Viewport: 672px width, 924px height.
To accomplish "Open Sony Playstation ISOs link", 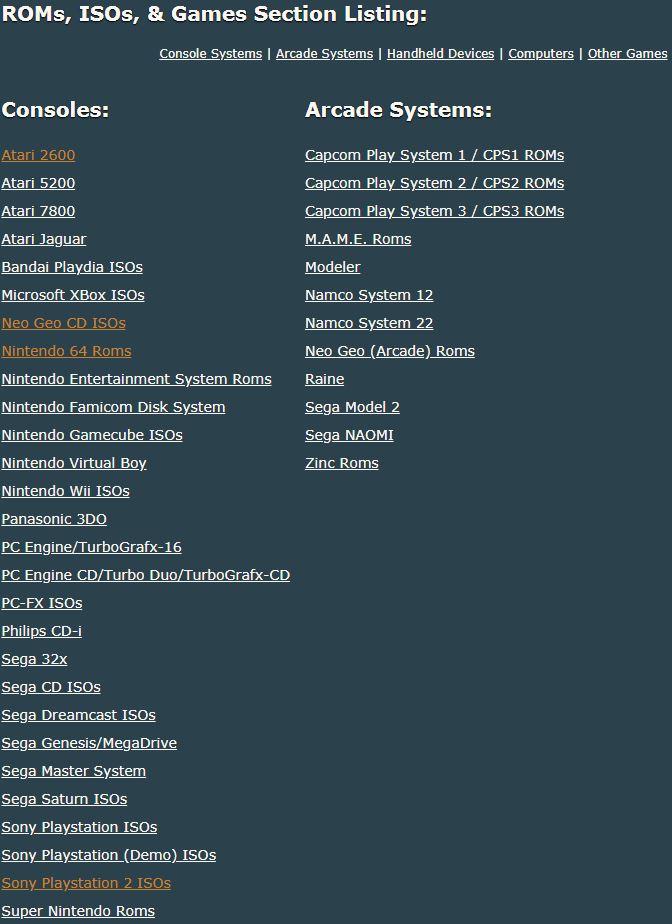I will [80, 827].
